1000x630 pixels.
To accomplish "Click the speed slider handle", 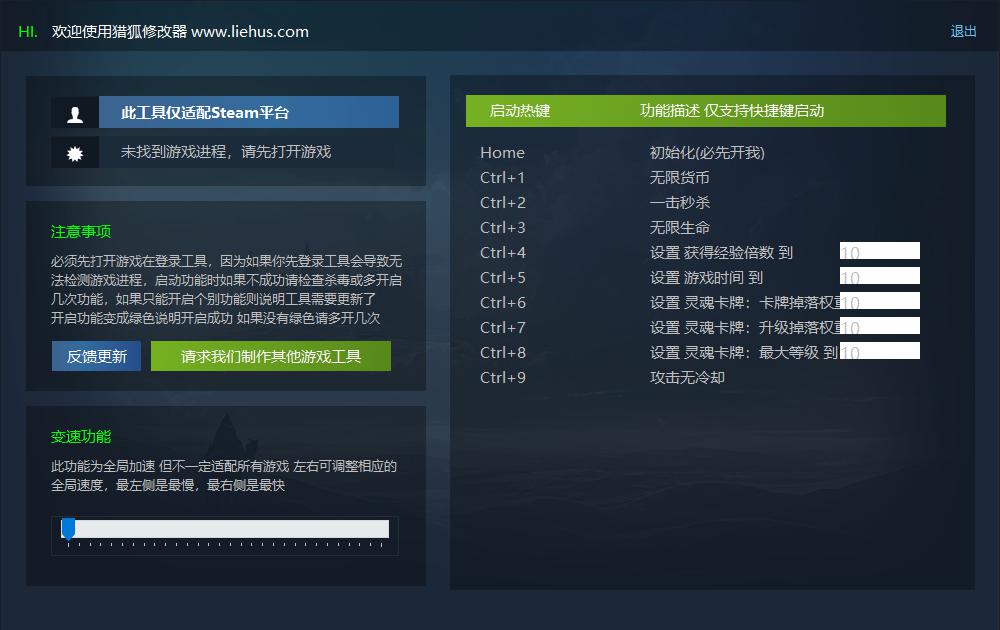I will point(68,529).
